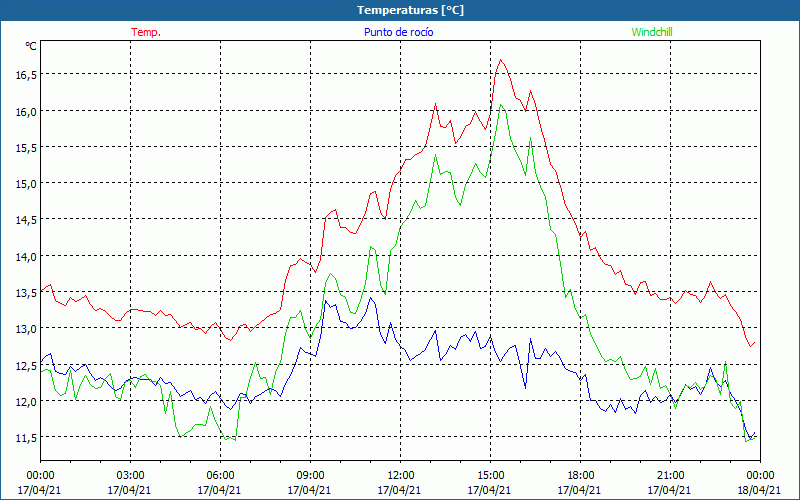Click the 'Temperaturas [°C]' chart title
The image size is (800, 500).
point(410,10)
